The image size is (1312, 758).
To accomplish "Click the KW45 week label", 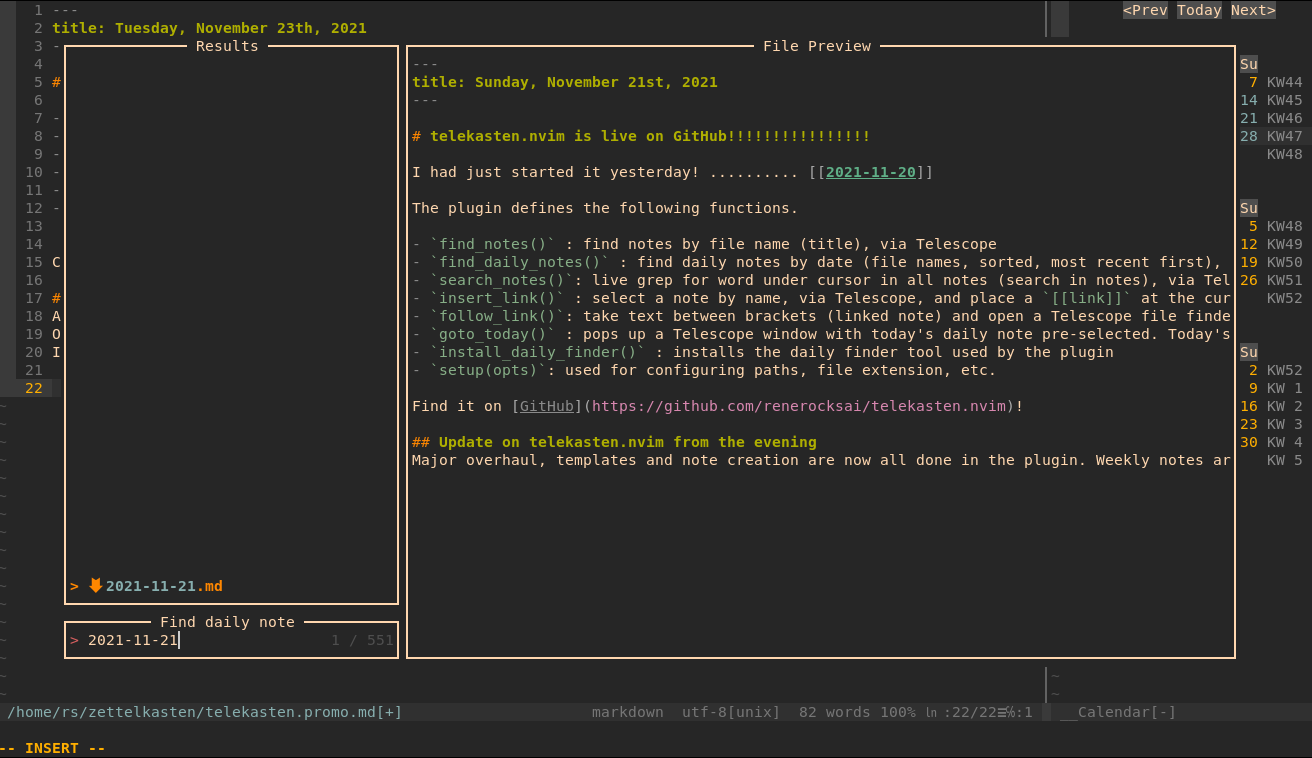I will pyautogui.click(x=1284, y=100).
